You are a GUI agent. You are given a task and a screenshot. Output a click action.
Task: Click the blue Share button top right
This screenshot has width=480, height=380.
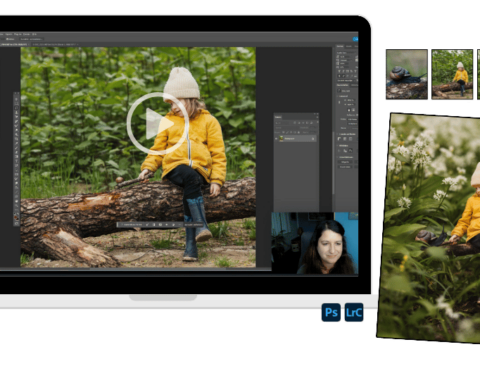(x=356, y=39)
